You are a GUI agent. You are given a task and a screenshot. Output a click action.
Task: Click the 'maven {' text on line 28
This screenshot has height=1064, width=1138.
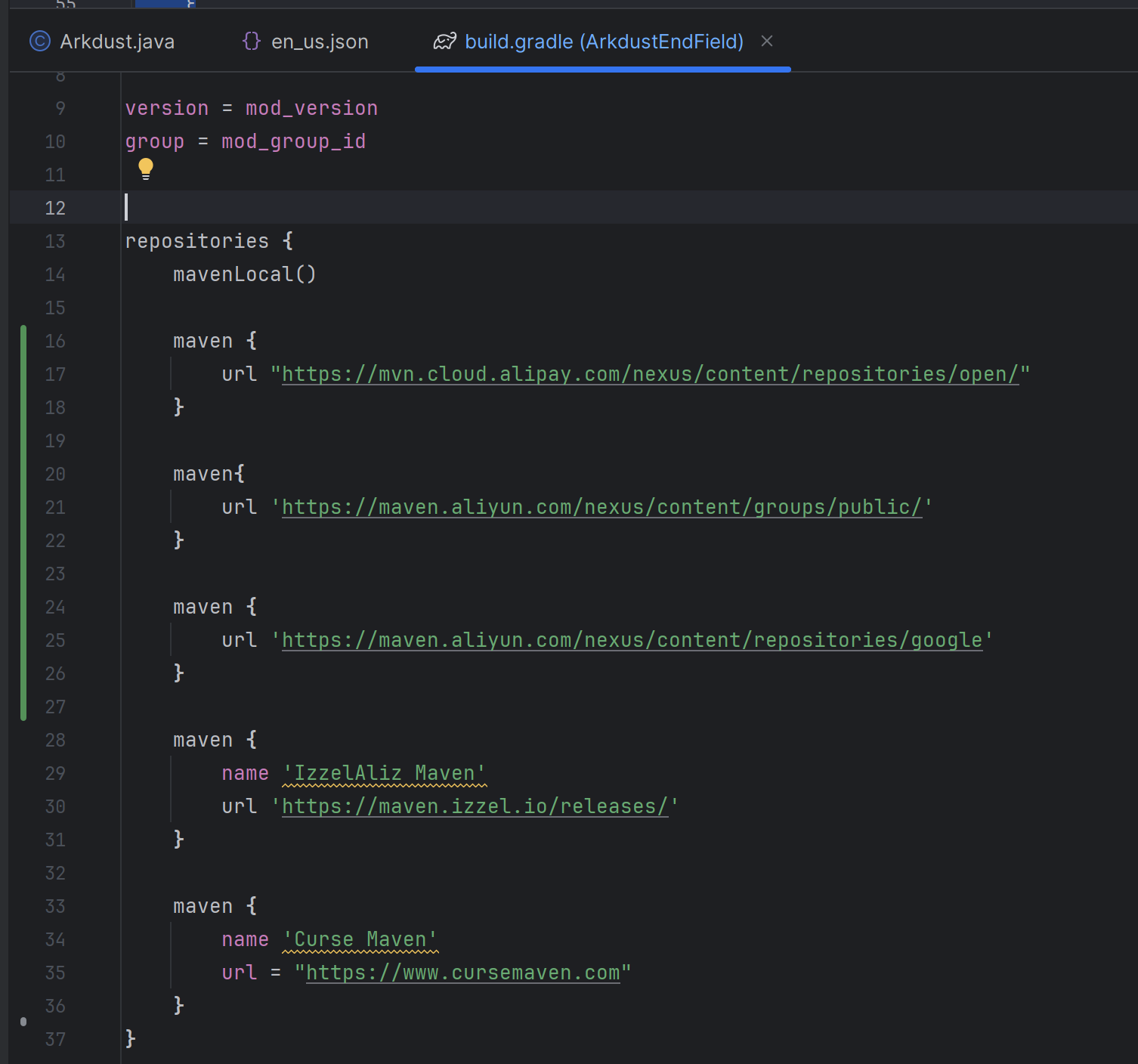215,740
